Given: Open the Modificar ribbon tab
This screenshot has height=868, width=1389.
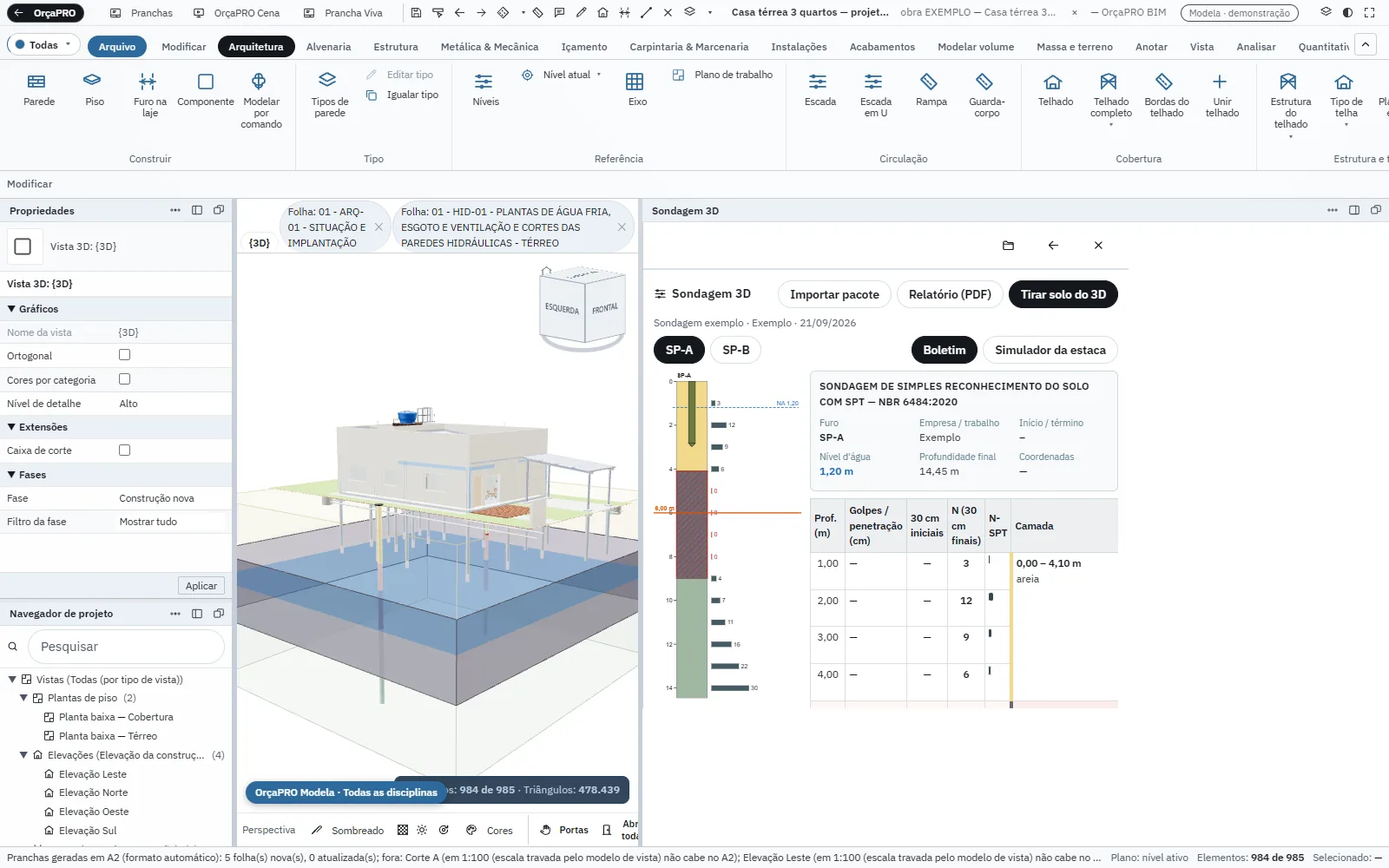Looking at the screenshot, I should (x=184, y=47).
